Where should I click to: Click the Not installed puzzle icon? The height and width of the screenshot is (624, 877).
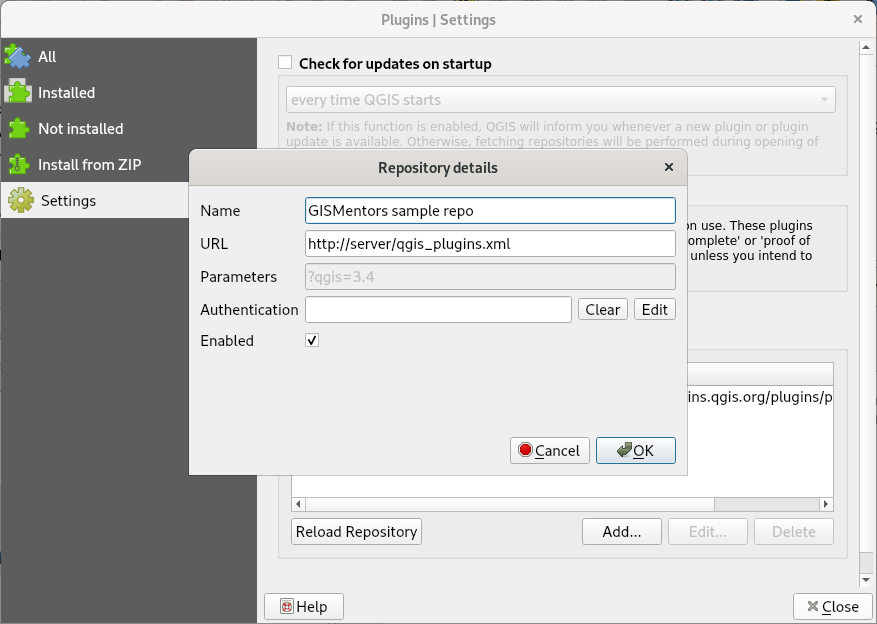tap(19, 129)
